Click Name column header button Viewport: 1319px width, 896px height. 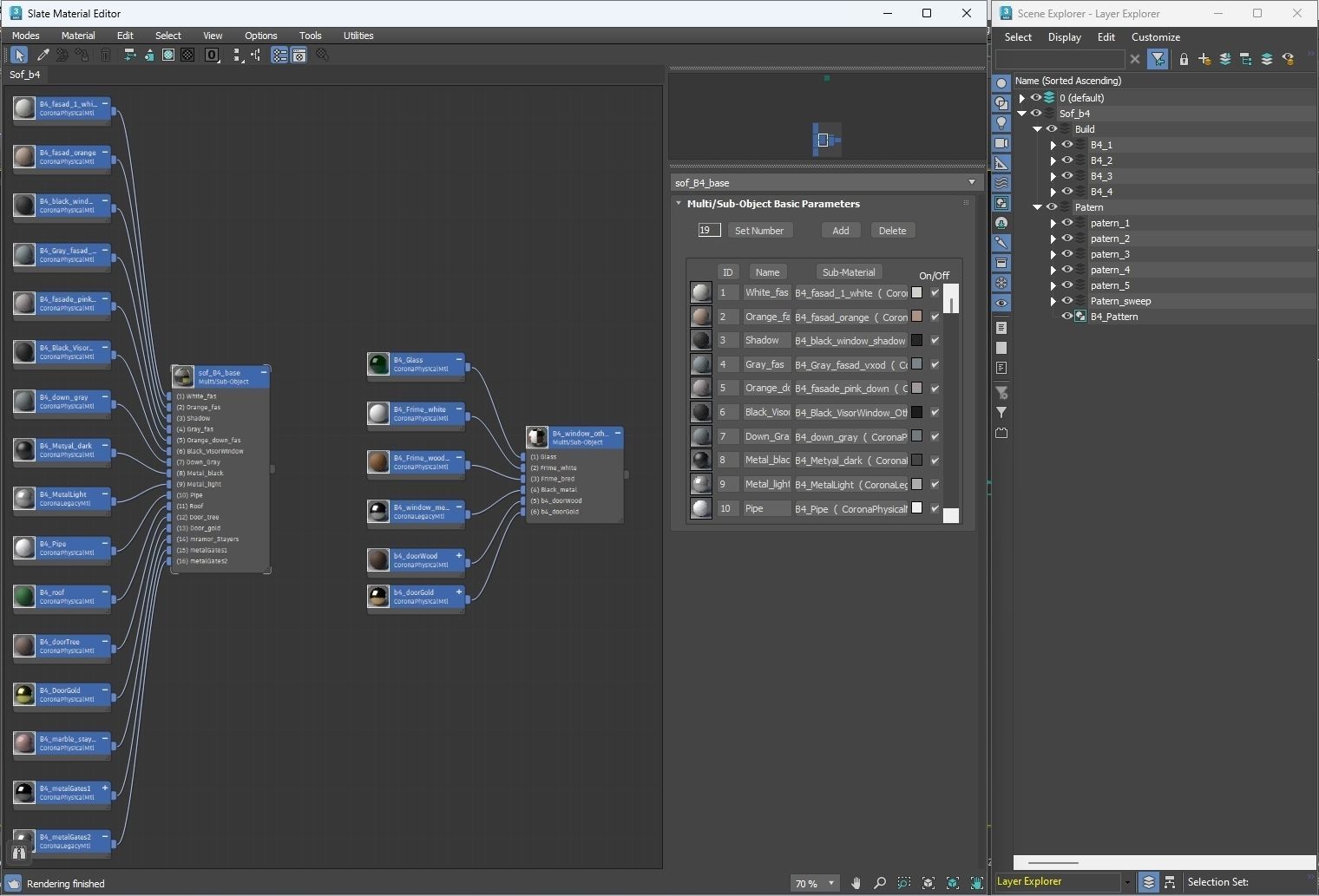click(x=768, y=272)
